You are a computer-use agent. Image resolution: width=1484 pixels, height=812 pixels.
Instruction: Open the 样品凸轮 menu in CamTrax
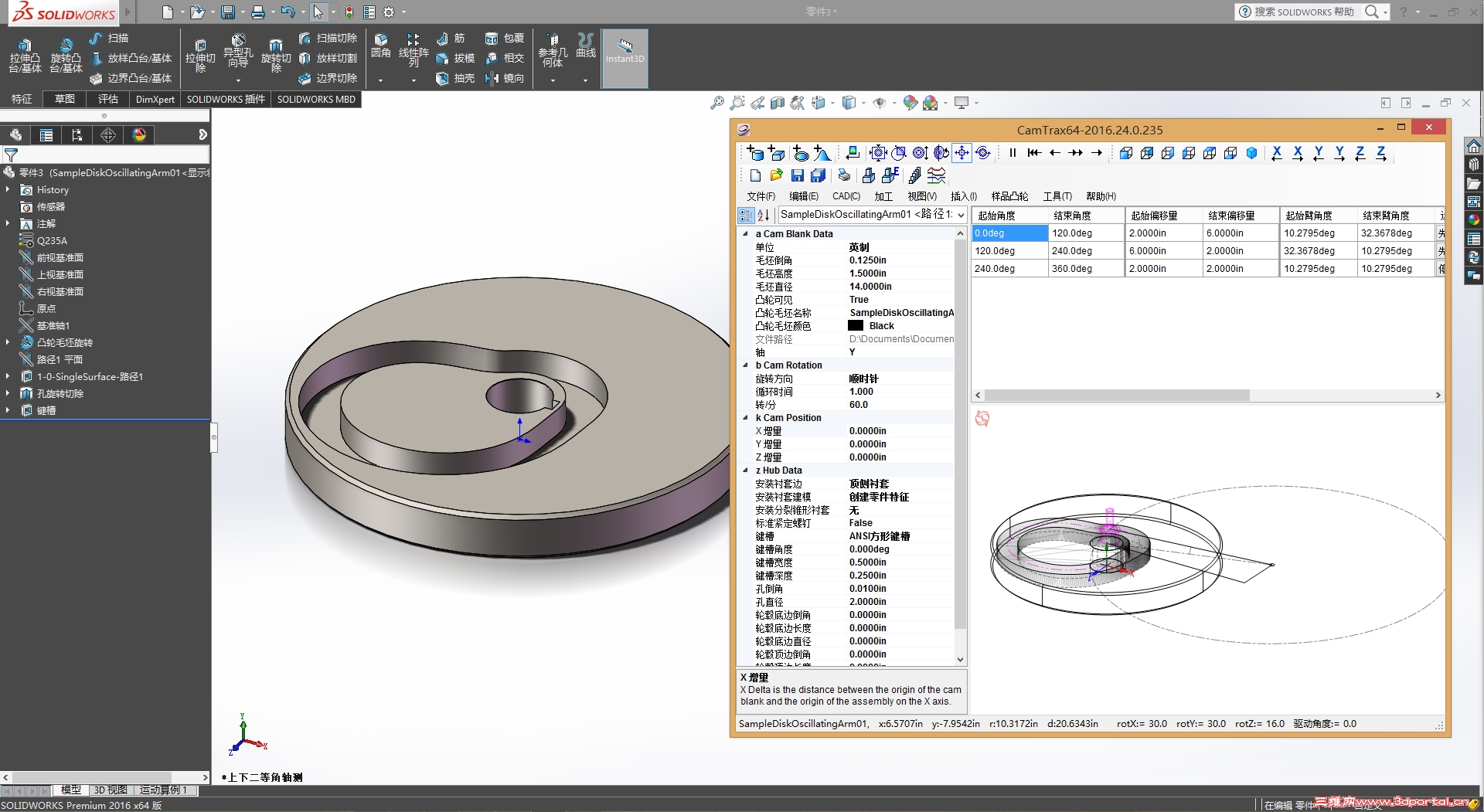tap(1010, 196)
